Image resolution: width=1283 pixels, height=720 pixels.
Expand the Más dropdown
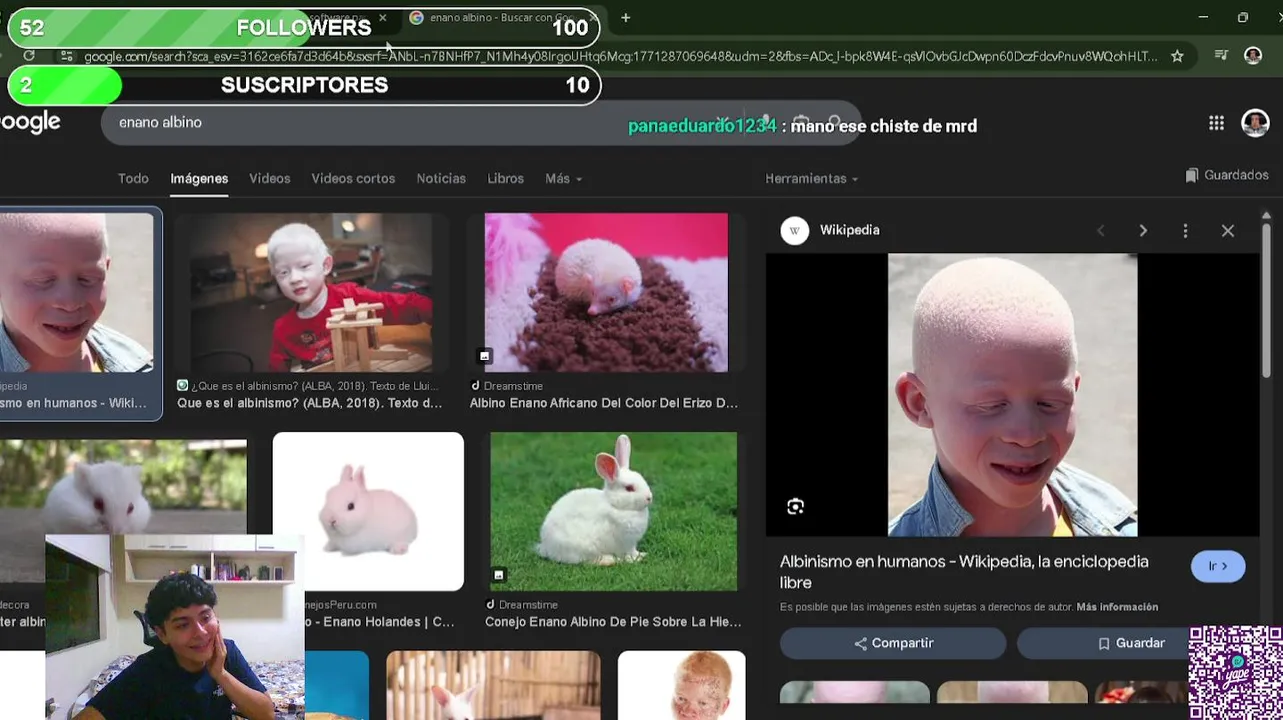(x=563, y=178)
